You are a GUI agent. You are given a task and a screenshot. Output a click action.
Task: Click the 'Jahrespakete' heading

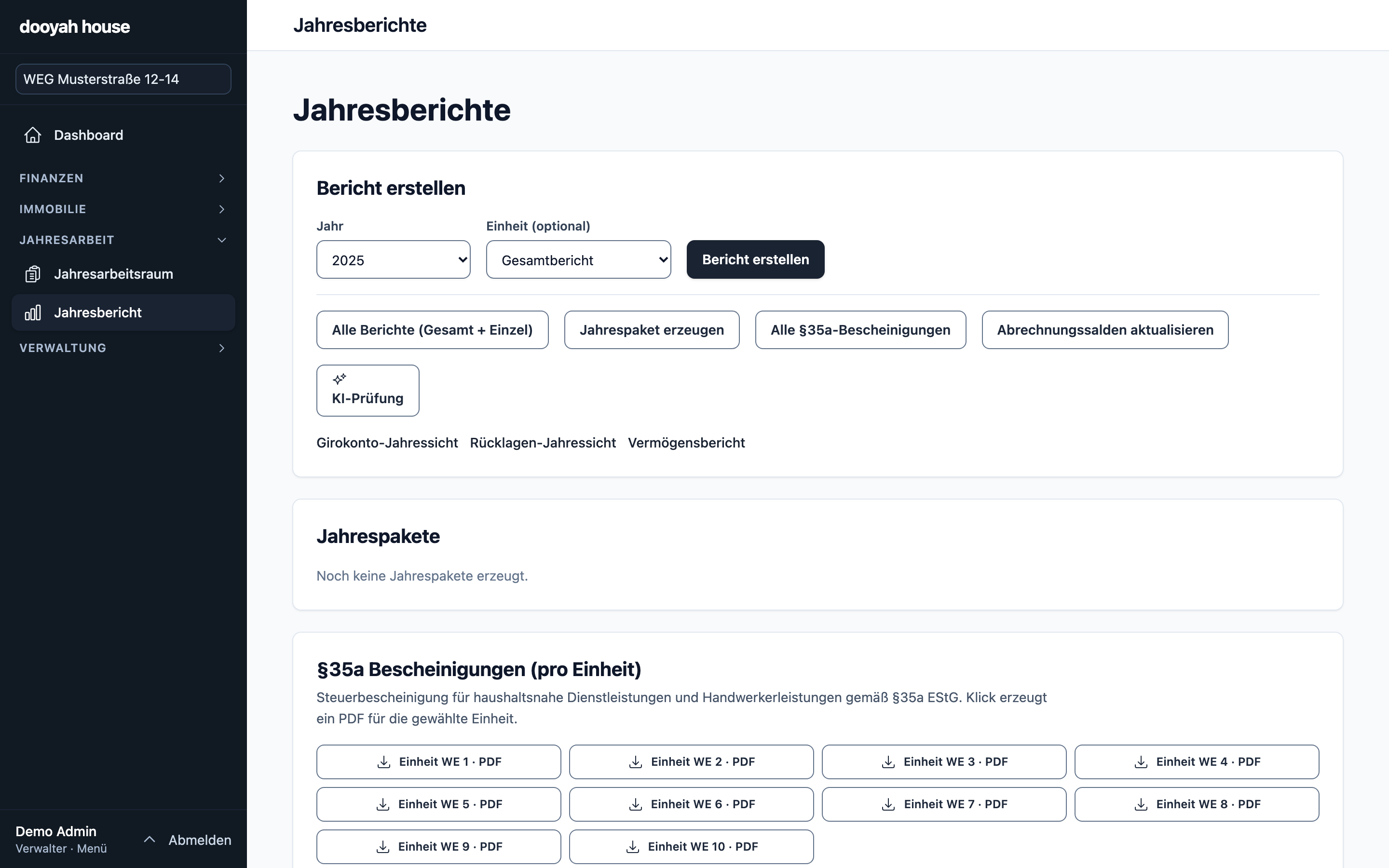[378, 536]
